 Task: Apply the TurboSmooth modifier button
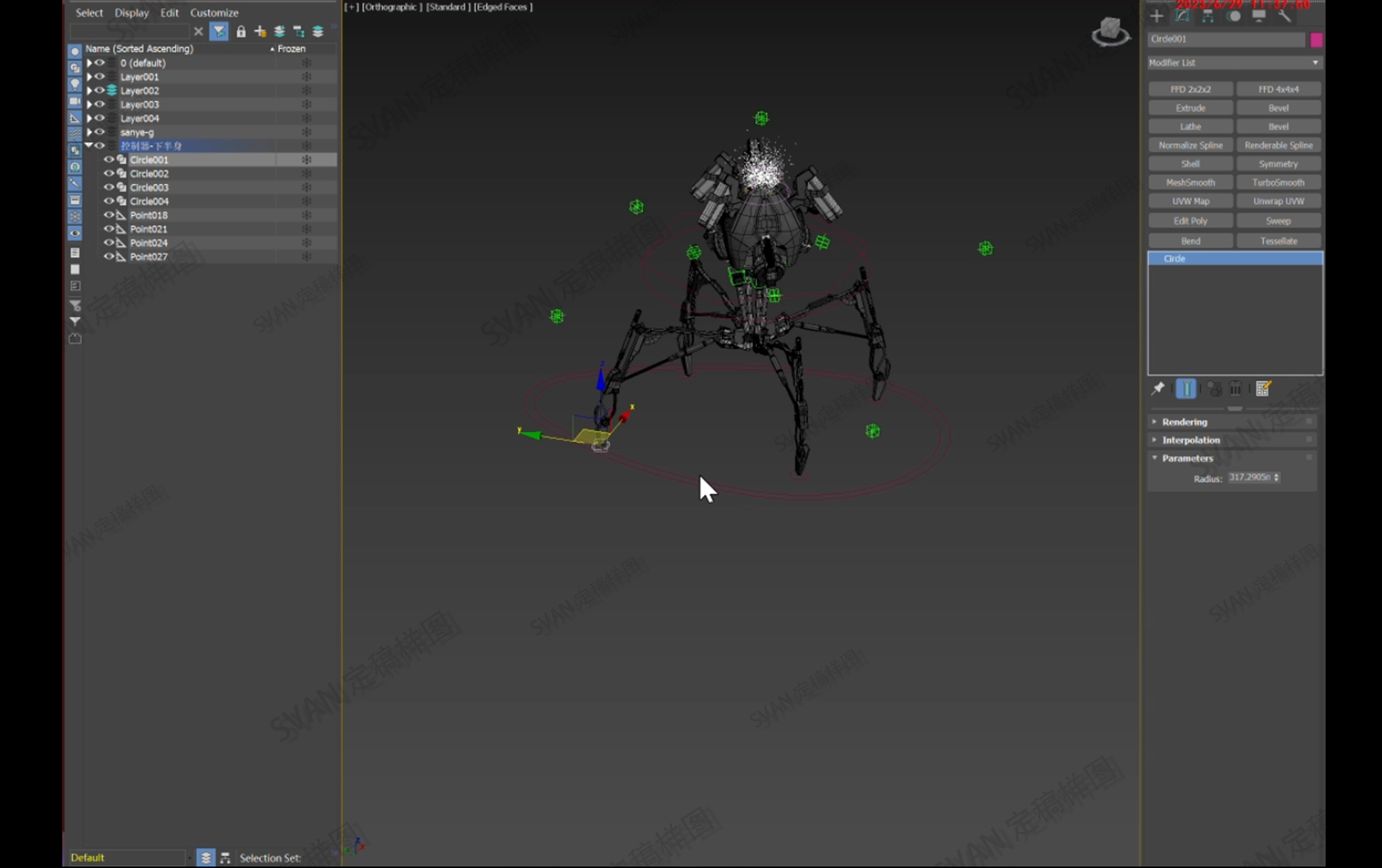coord(1278,182)
